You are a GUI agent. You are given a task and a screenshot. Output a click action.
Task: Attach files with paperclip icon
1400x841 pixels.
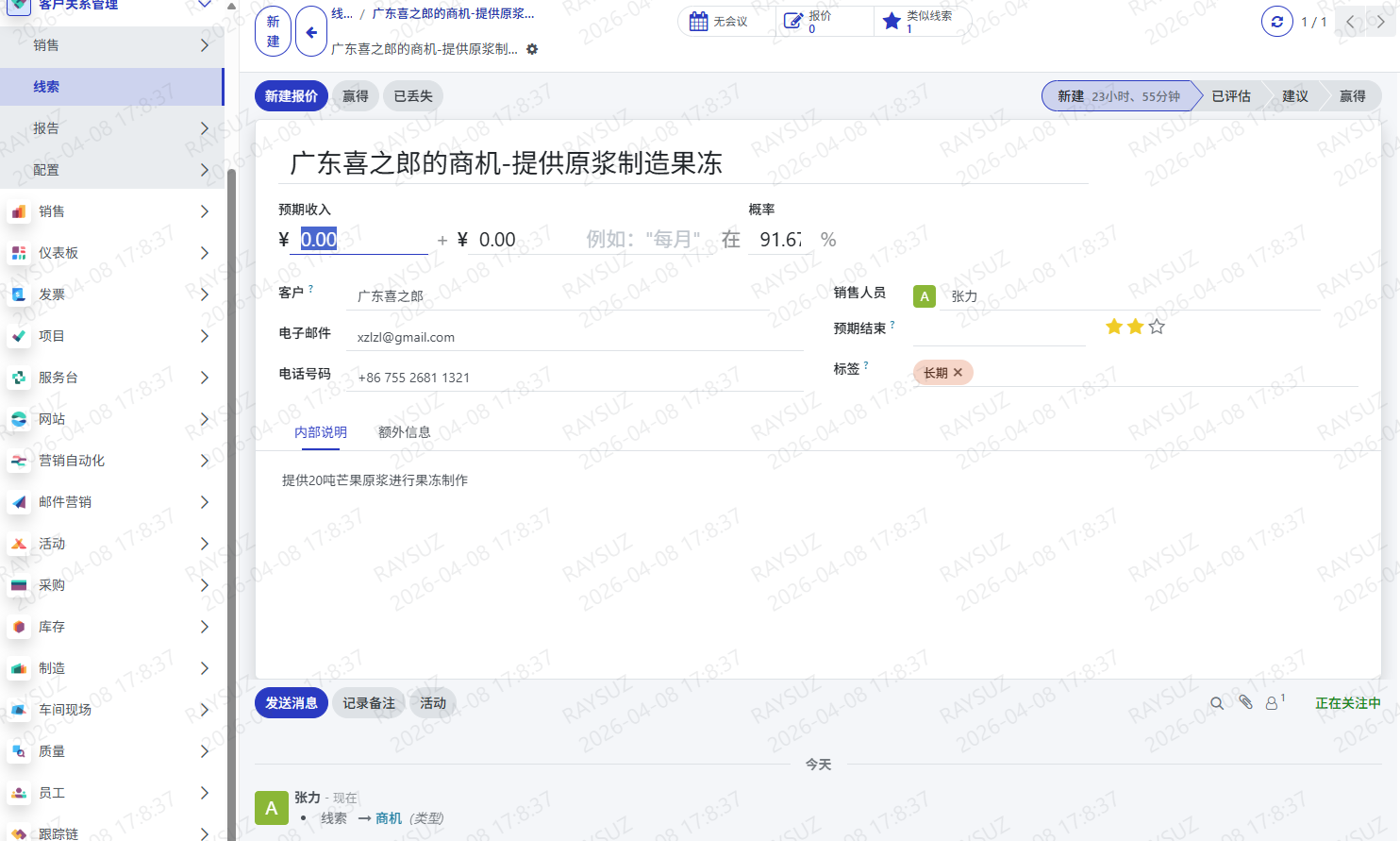[x=1246, y=702]
